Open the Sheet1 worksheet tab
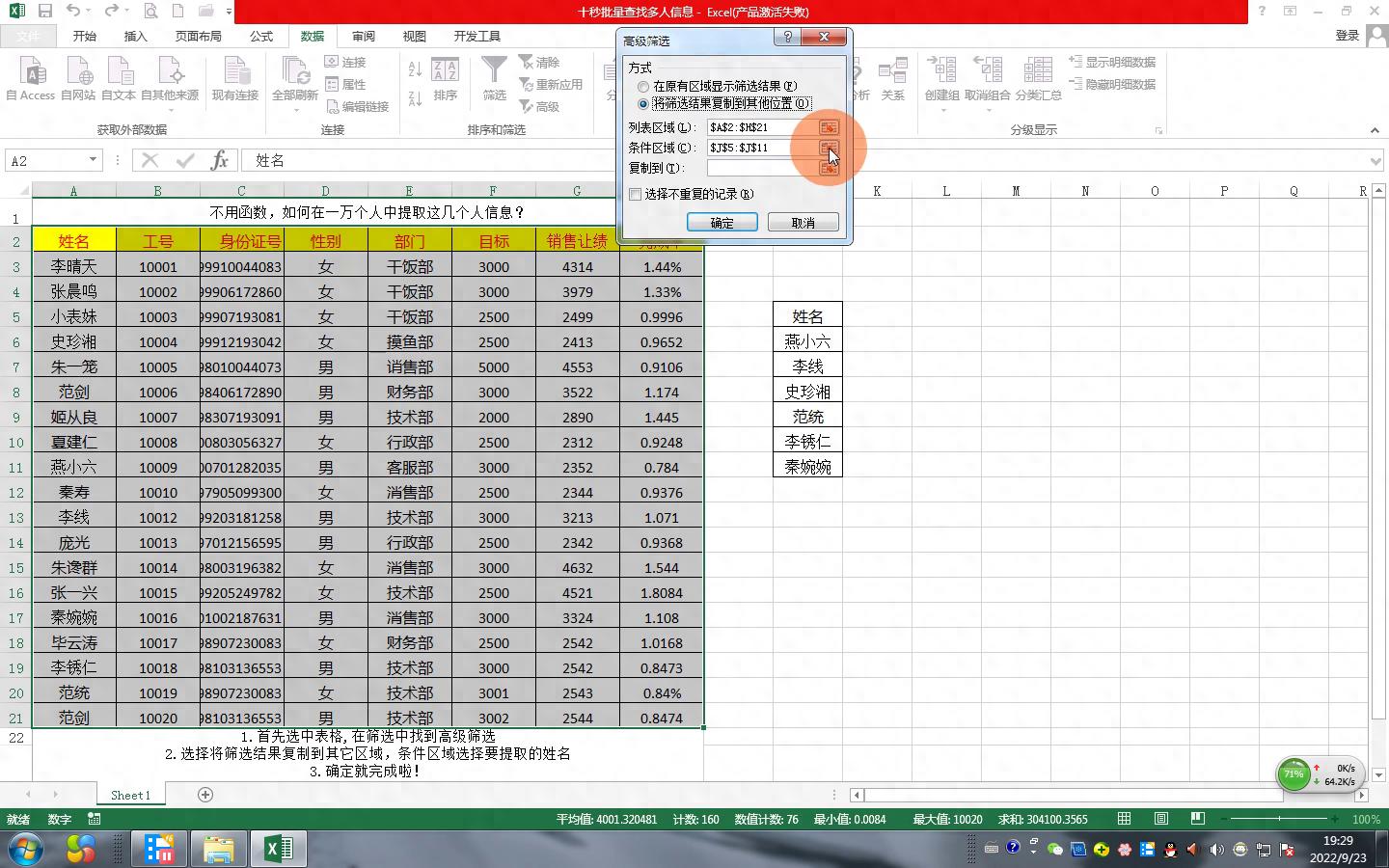This screenshot has height=868, width=1389. [130, 795]
